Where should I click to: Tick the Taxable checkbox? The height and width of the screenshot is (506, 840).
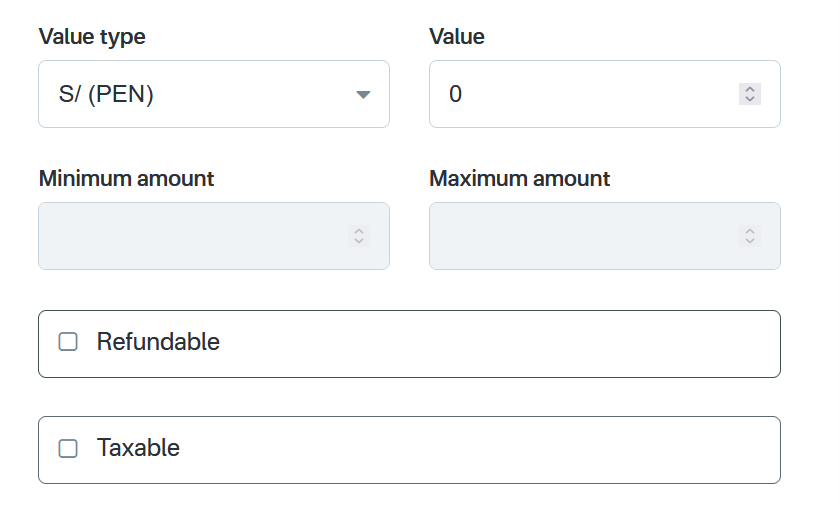(x=68, y=449)
